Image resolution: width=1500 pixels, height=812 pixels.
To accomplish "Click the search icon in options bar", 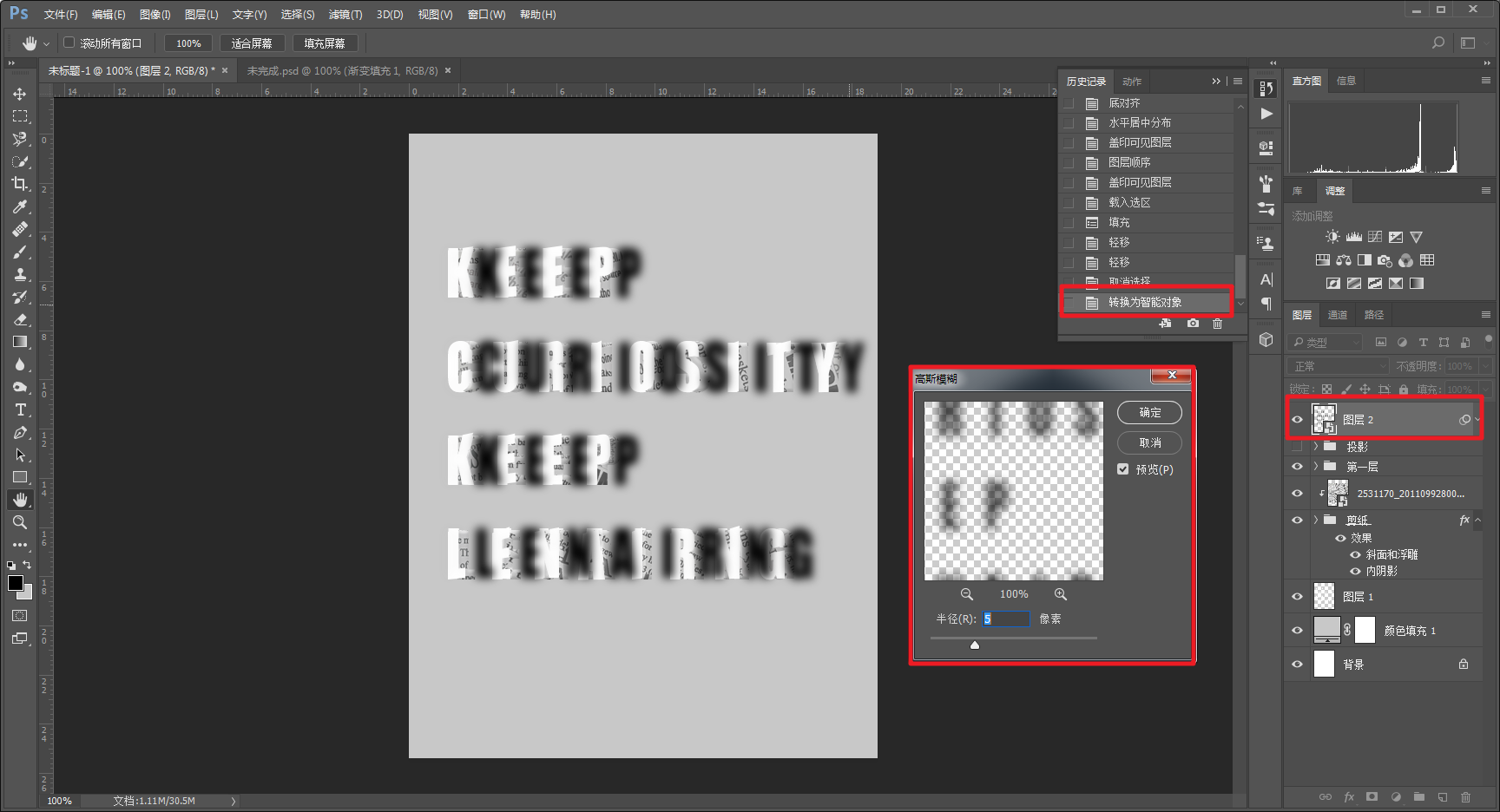I will 1438,43.
